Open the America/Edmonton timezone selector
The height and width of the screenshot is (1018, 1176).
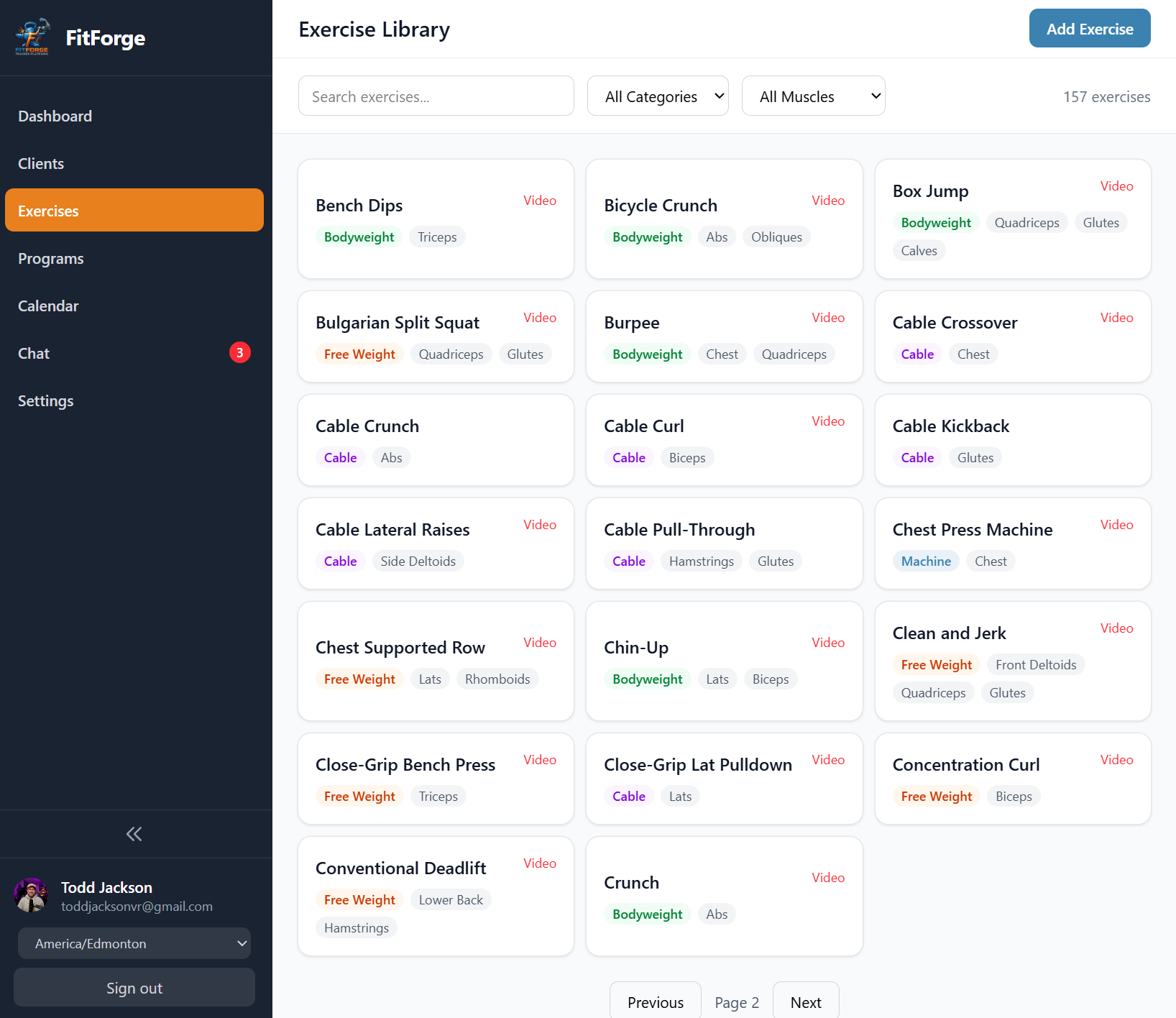pos(134,943)
